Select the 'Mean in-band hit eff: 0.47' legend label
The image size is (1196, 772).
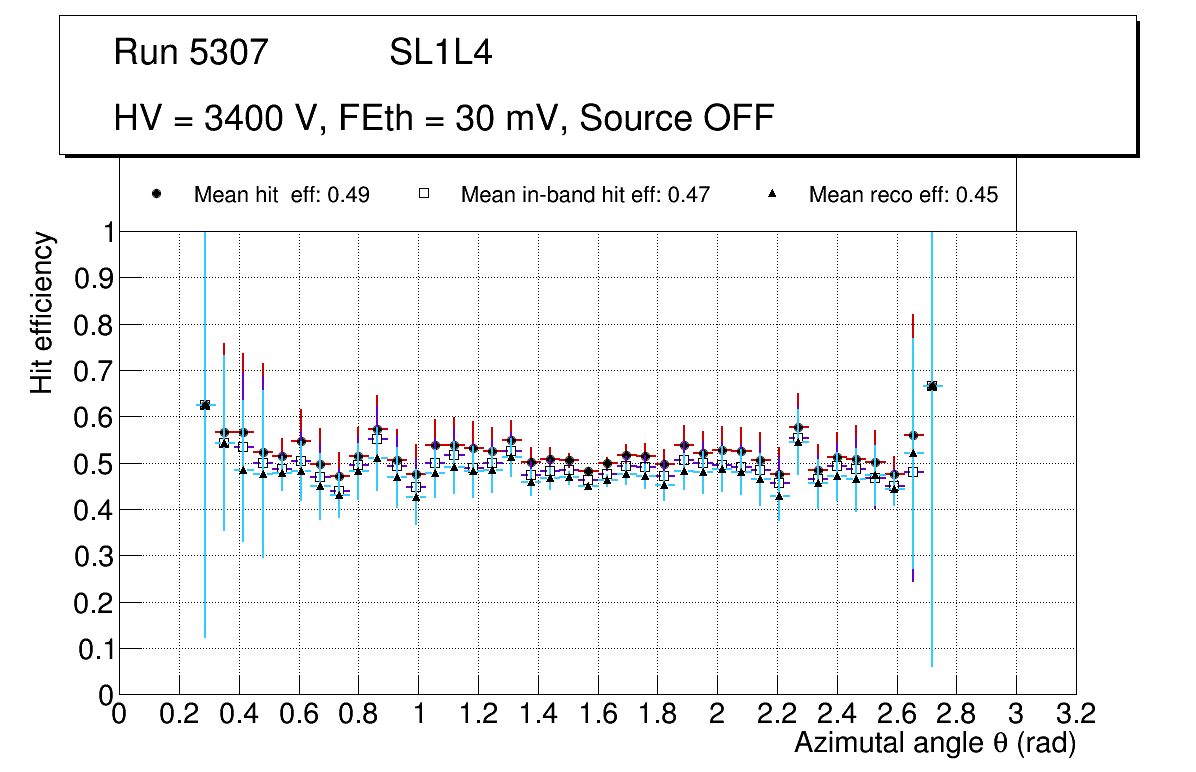[x=585, y=195]
